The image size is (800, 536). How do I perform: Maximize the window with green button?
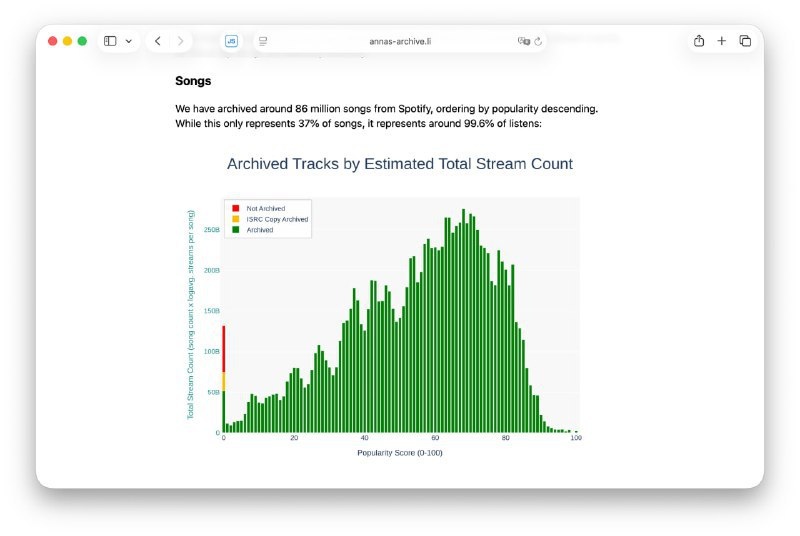(82, 41)
